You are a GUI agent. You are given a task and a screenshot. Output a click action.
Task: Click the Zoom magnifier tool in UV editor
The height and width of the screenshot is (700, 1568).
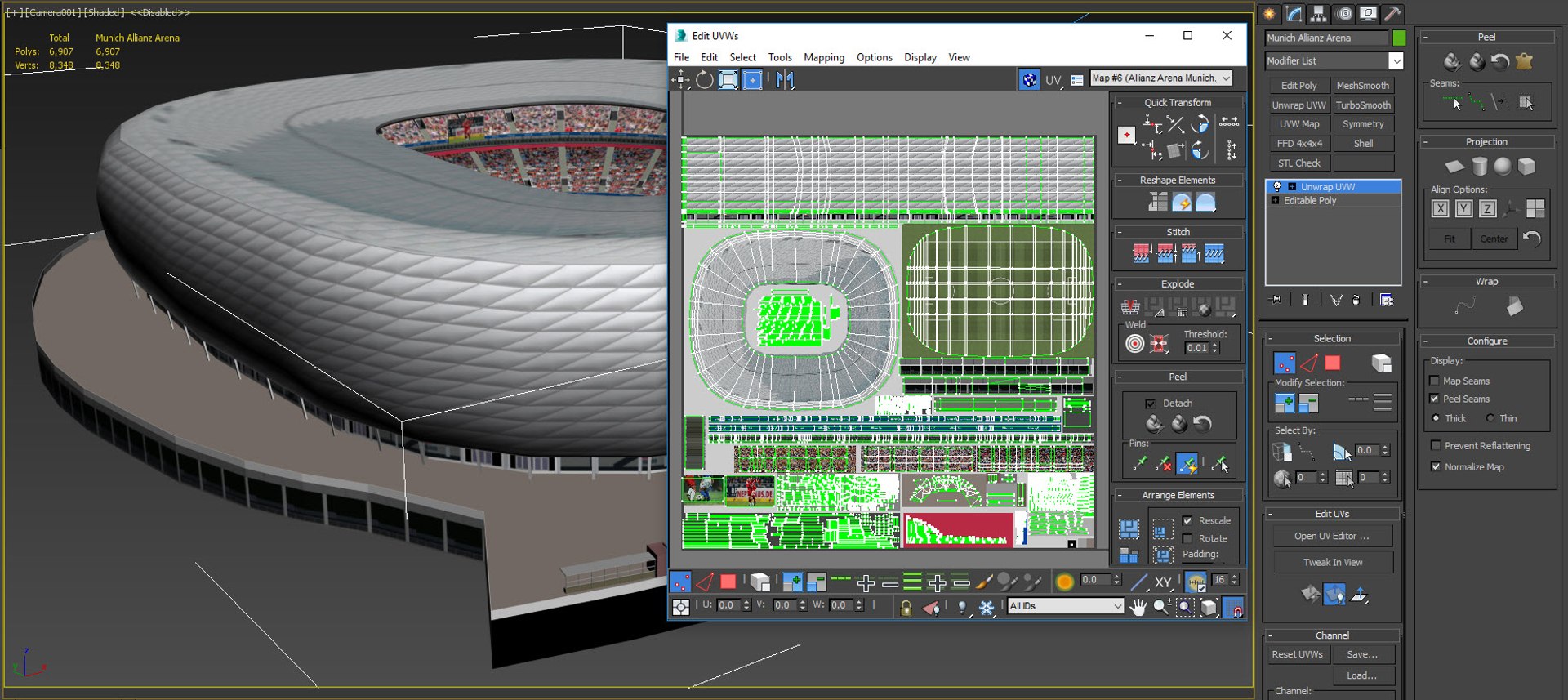(x=1161, y=607)
